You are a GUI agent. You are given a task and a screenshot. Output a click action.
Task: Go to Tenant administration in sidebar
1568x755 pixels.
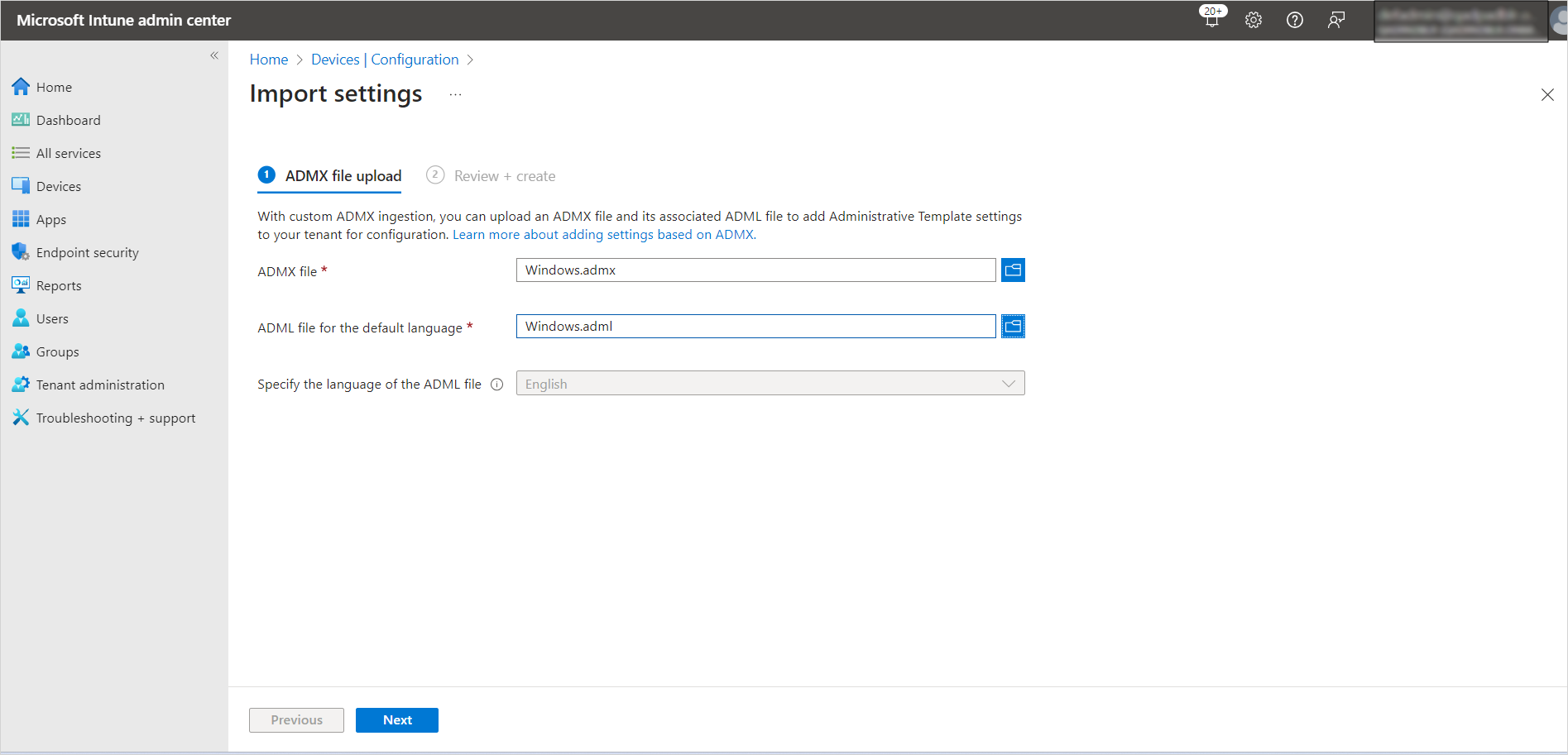100,385
